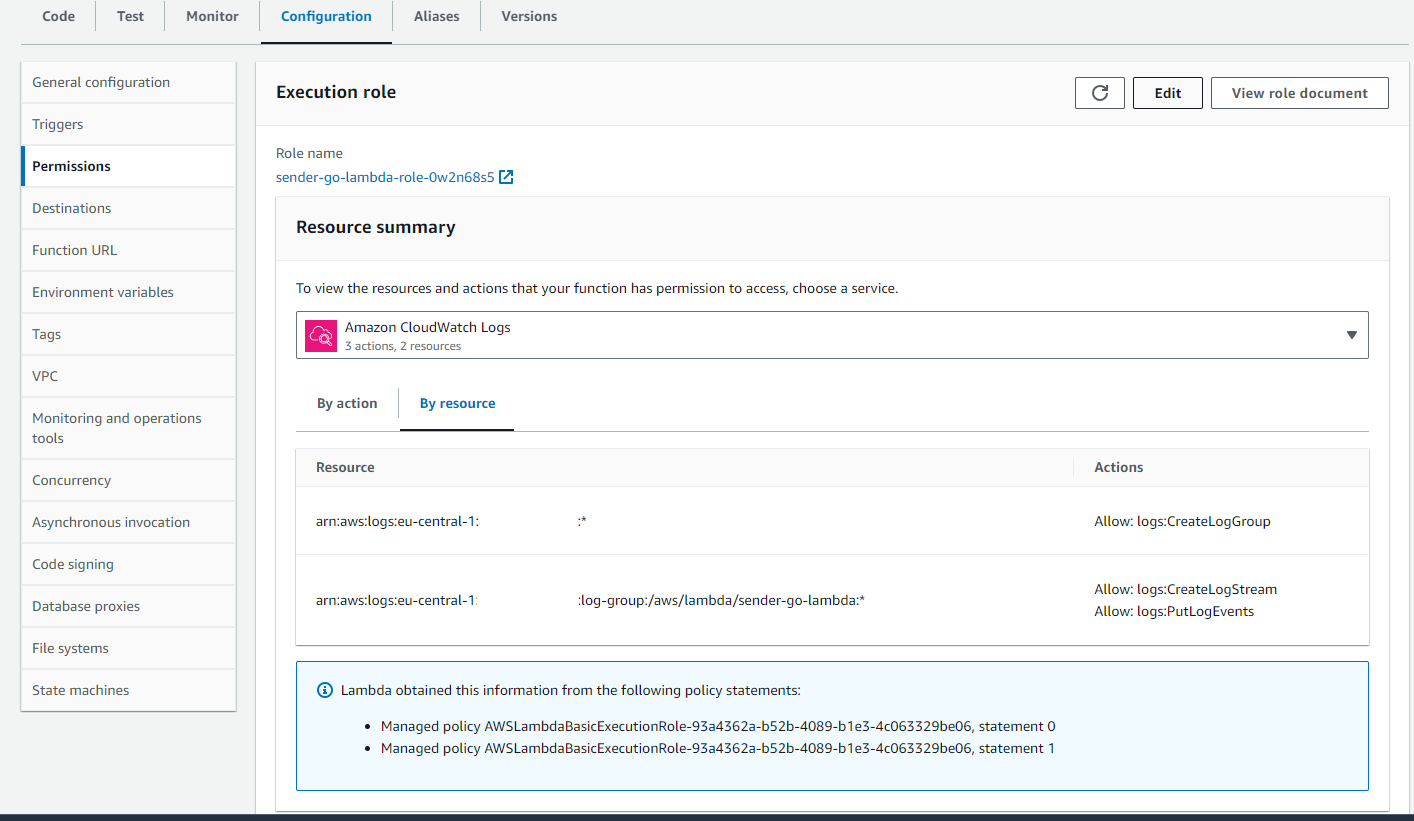Switch to the Test tab
Image resolution: width=1414 pixels, height=821 pixels.
click(x=130, y=16)
